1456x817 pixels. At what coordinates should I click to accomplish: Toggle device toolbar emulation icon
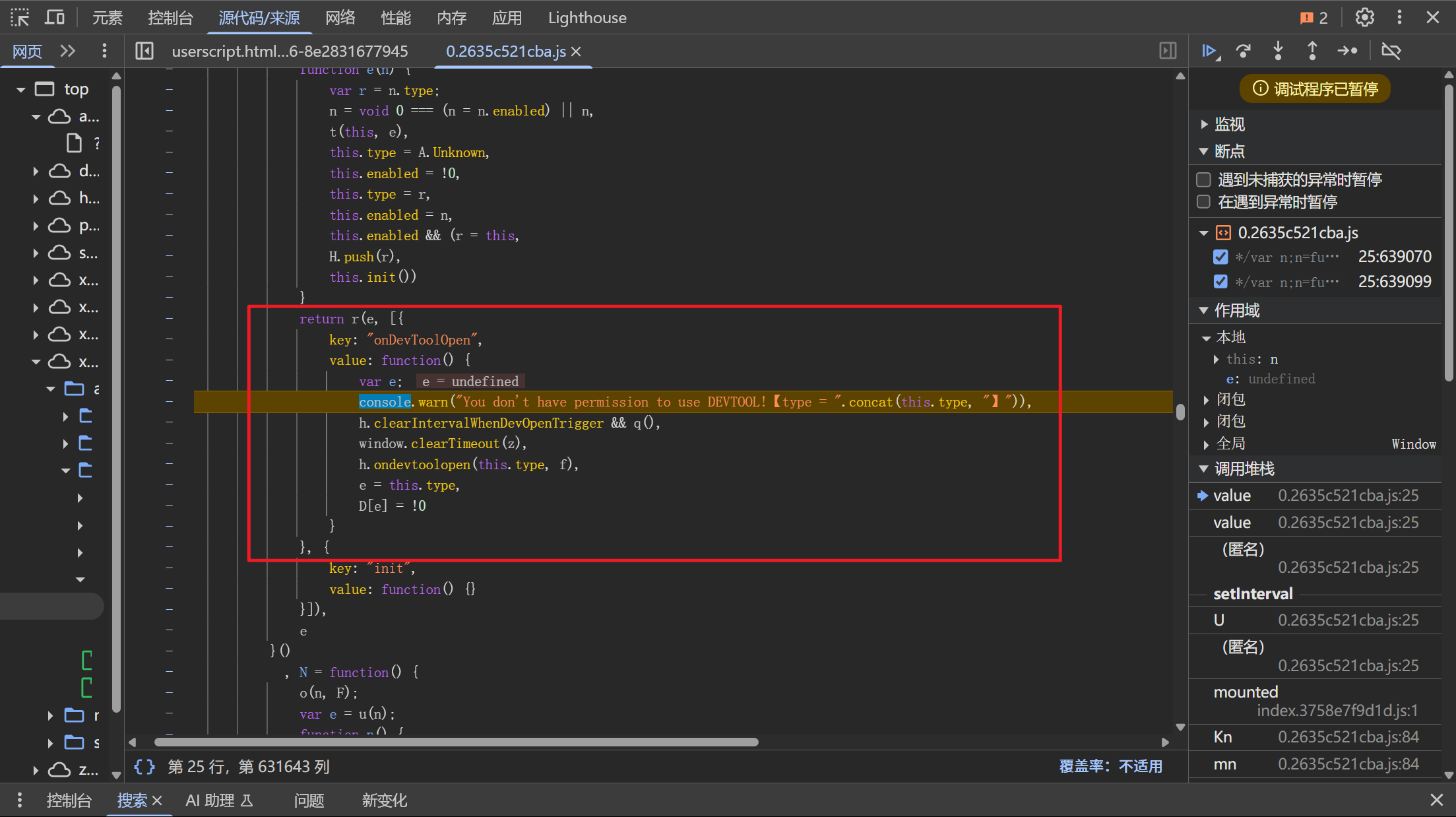tap(54, 17)
